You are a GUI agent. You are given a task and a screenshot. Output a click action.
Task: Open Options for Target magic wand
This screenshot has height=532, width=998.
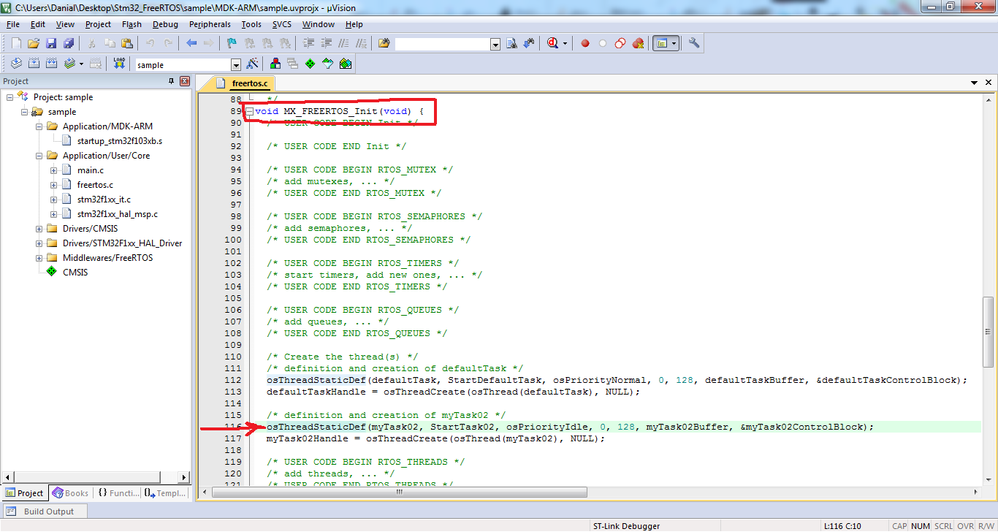coord(253,64)
